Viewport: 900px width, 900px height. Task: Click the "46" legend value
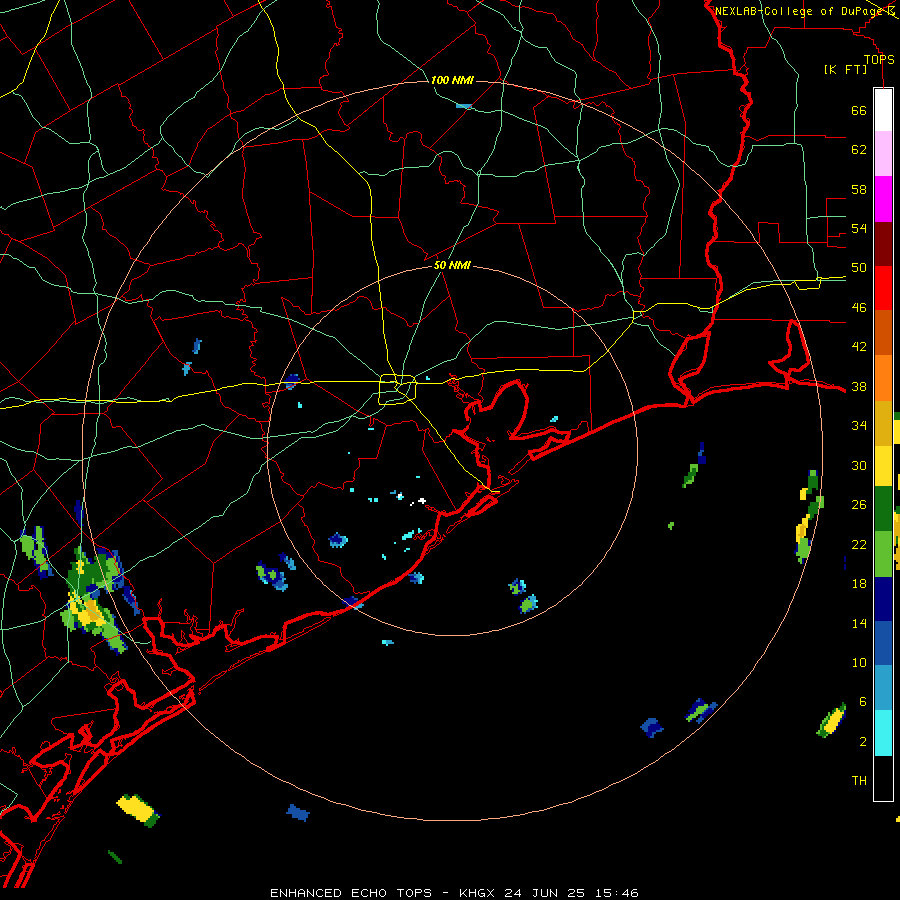click(859, 308)
